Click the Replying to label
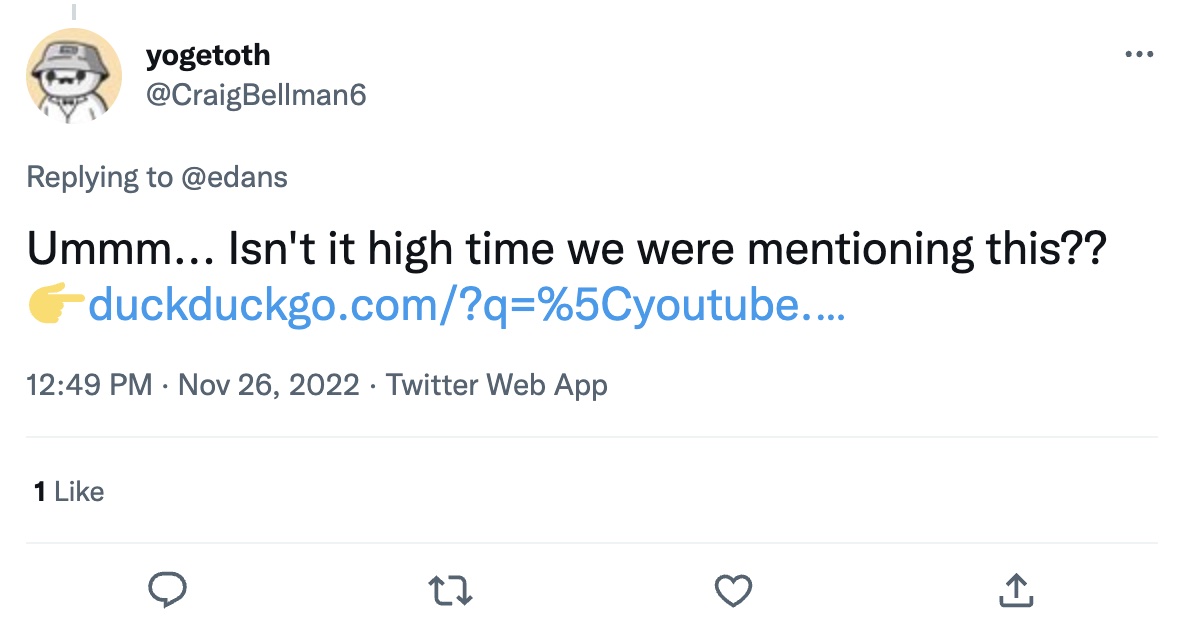1186x626 pixels. click(x=99, y=177)
